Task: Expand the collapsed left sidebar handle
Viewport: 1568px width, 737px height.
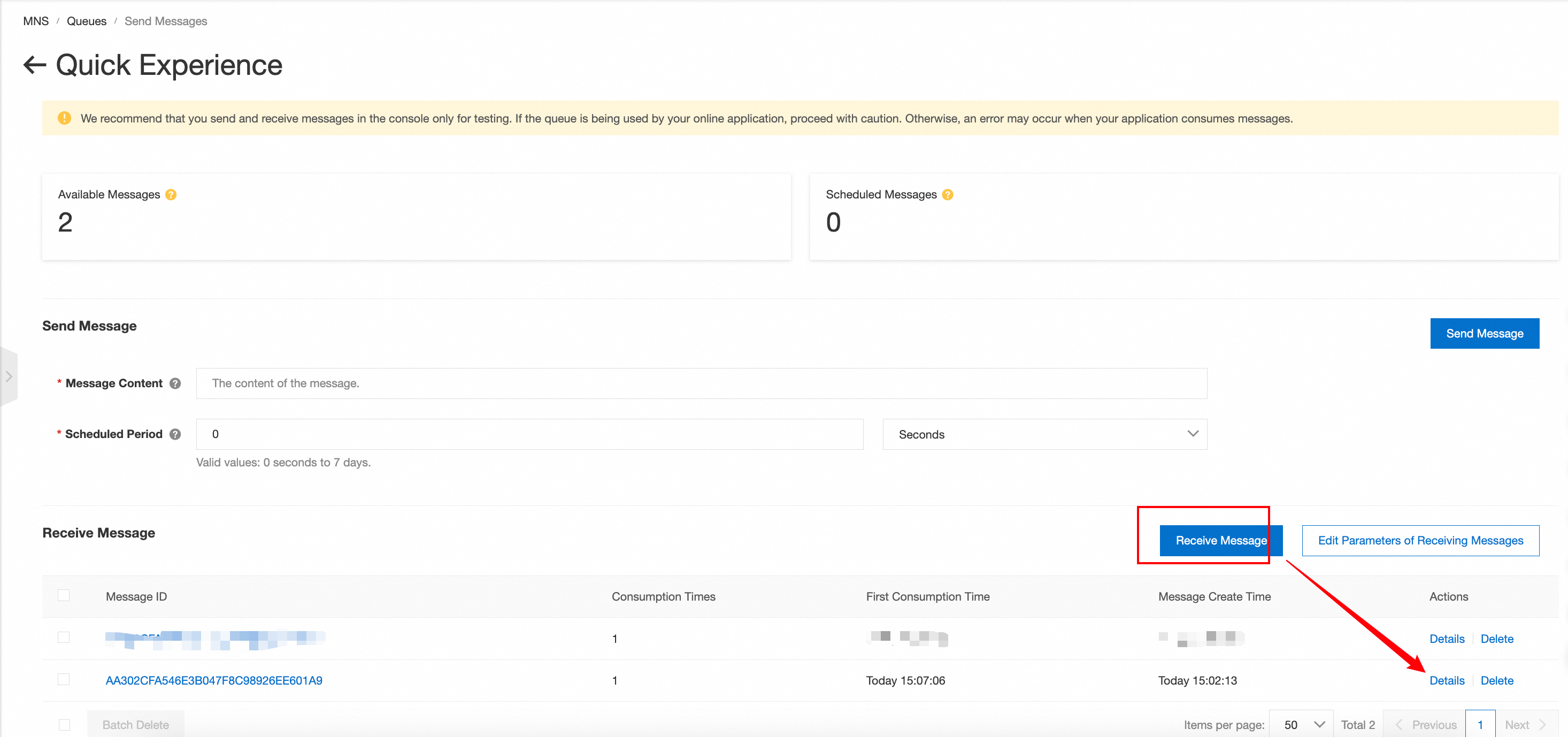Action: pyautogui.click(x=9, y=377)
